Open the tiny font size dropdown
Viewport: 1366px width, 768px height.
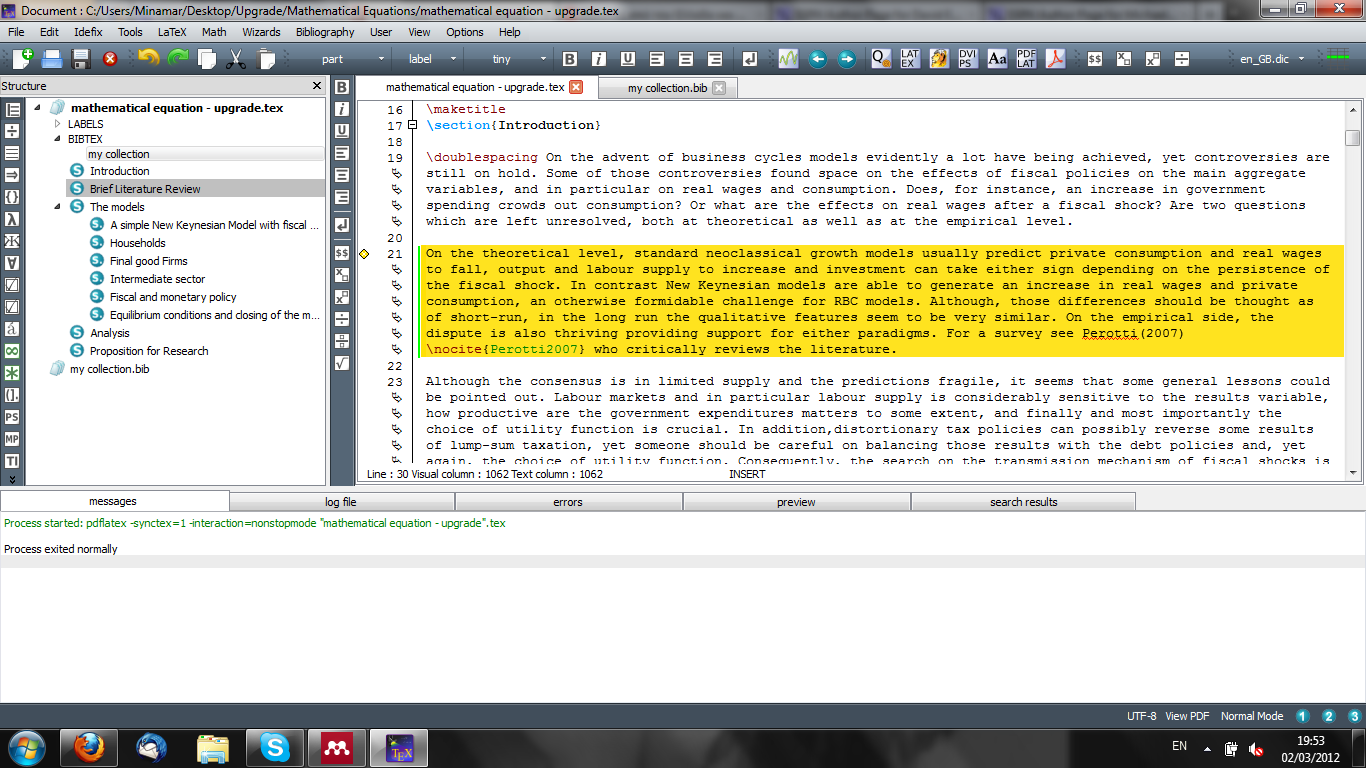click(x=510, y=59)
